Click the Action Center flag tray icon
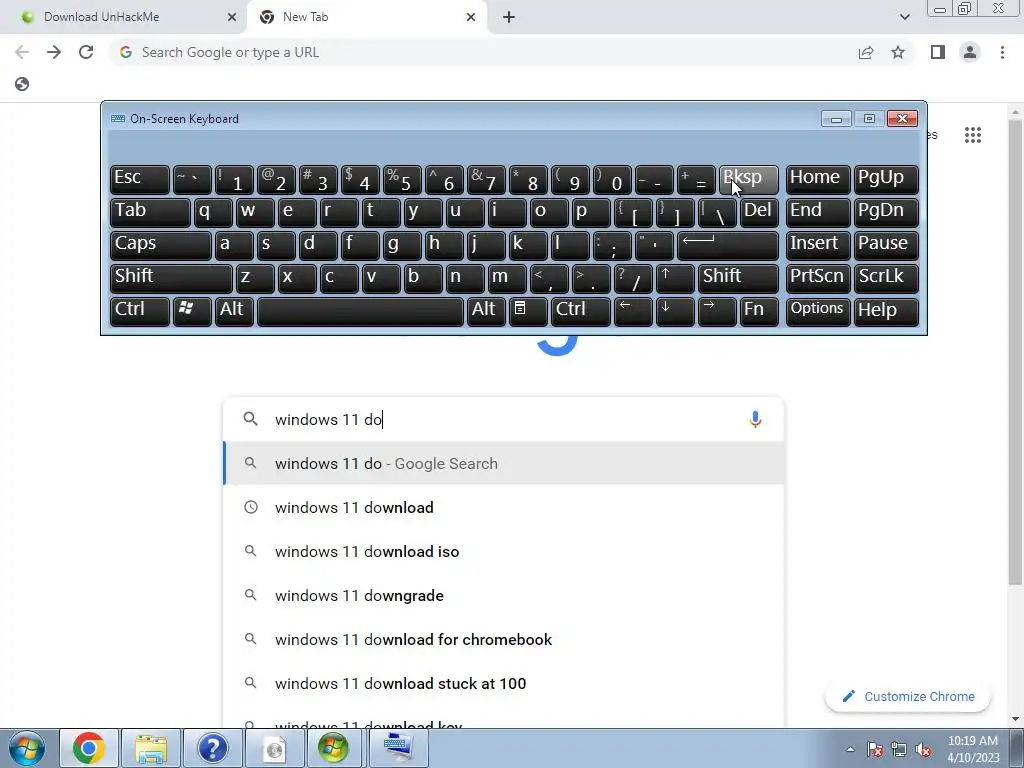 tap(874, 749)
